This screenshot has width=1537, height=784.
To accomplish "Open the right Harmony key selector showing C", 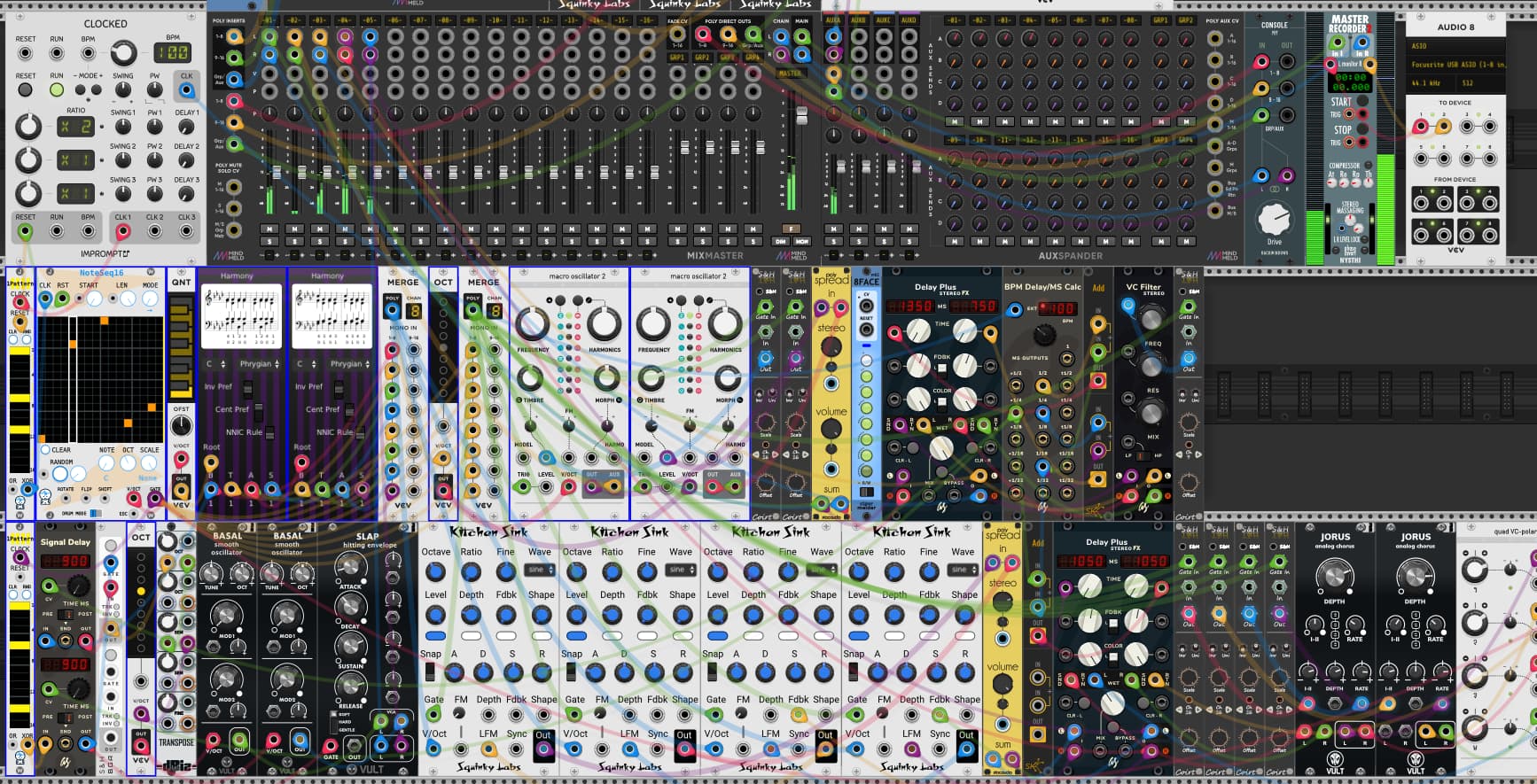I will click(307, 364).
